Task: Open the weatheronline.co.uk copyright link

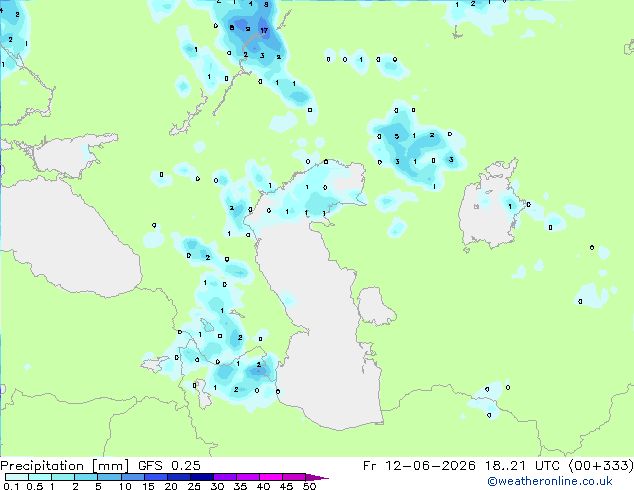Action: [x=550, y=481]
